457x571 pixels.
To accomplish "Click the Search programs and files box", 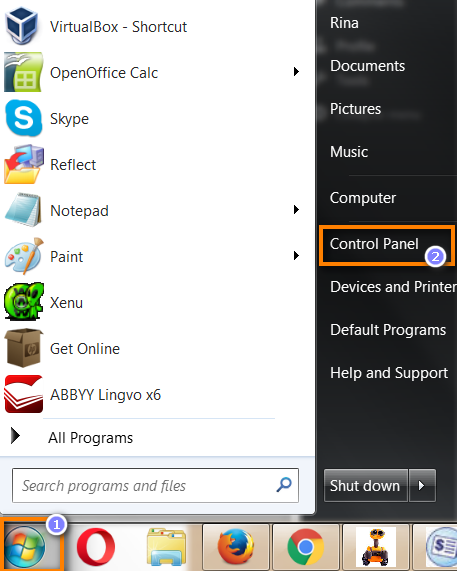I will (x=155, y=485).
